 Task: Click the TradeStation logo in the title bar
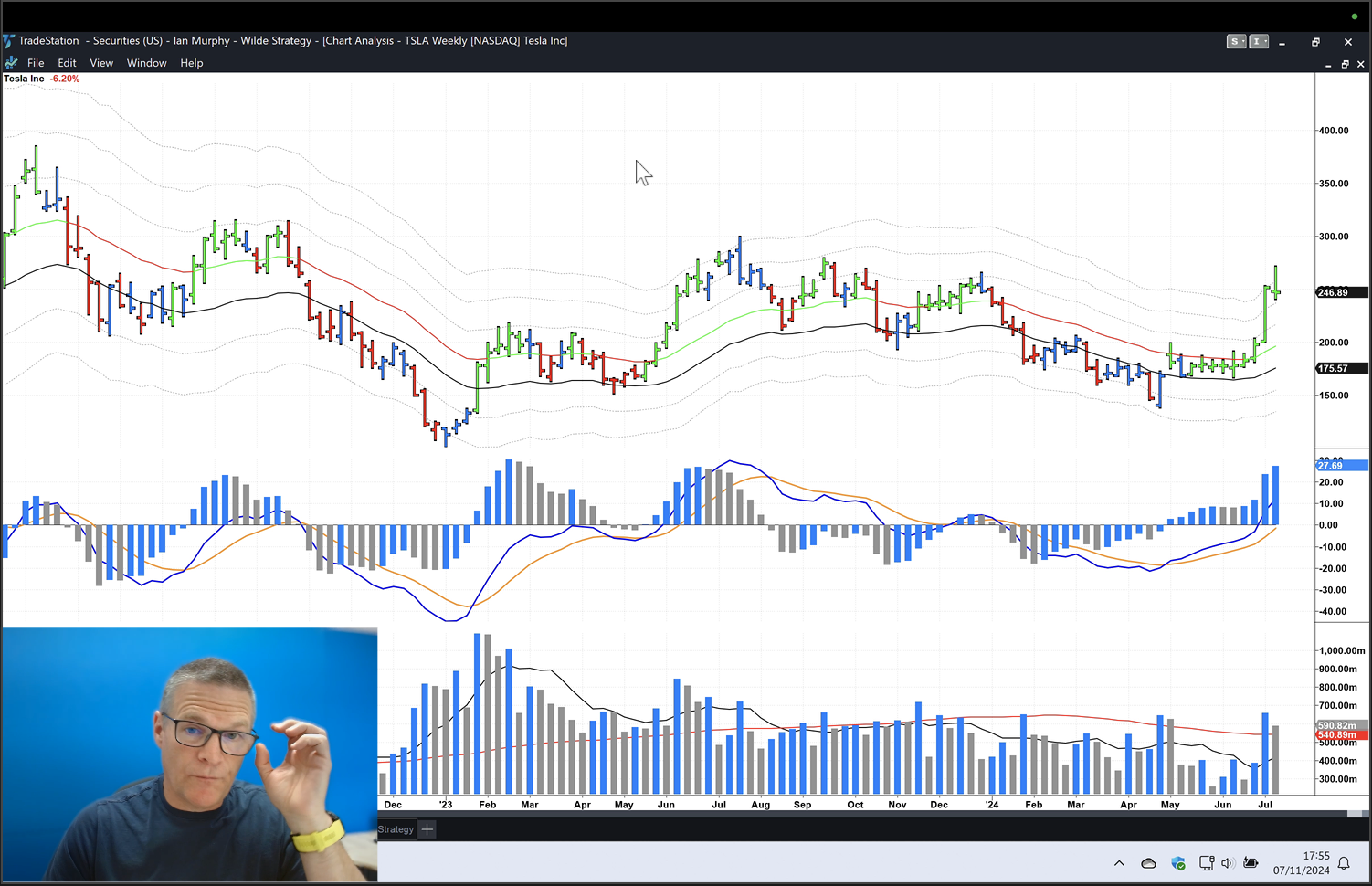8,40
